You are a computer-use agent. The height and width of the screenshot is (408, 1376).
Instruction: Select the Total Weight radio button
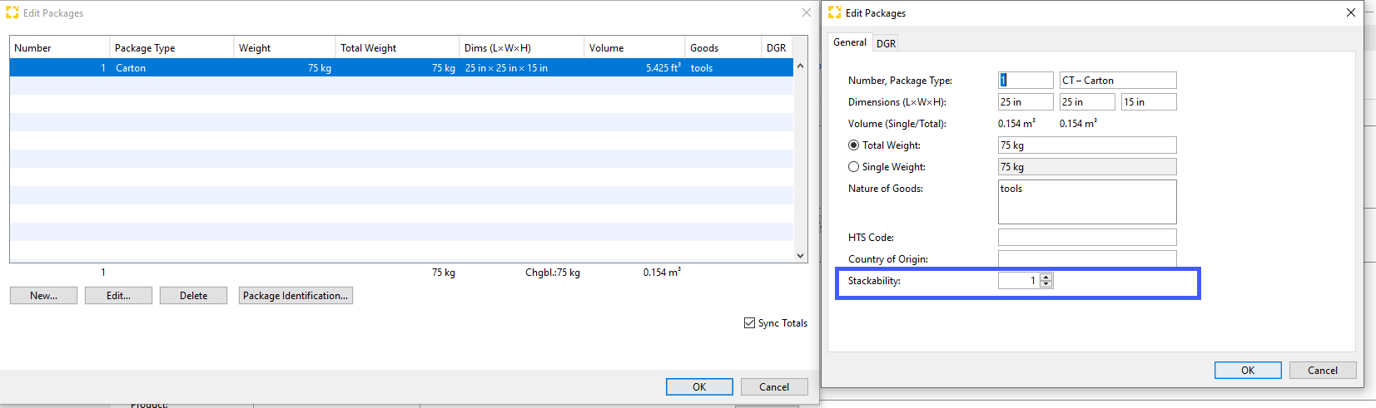point(853,146)
